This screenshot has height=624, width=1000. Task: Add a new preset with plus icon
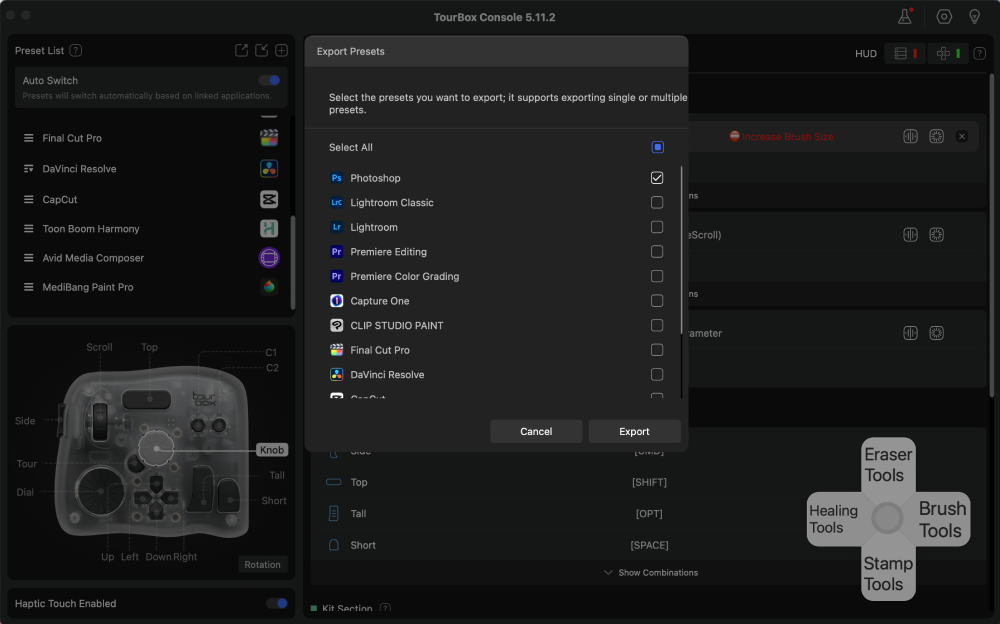281,50
